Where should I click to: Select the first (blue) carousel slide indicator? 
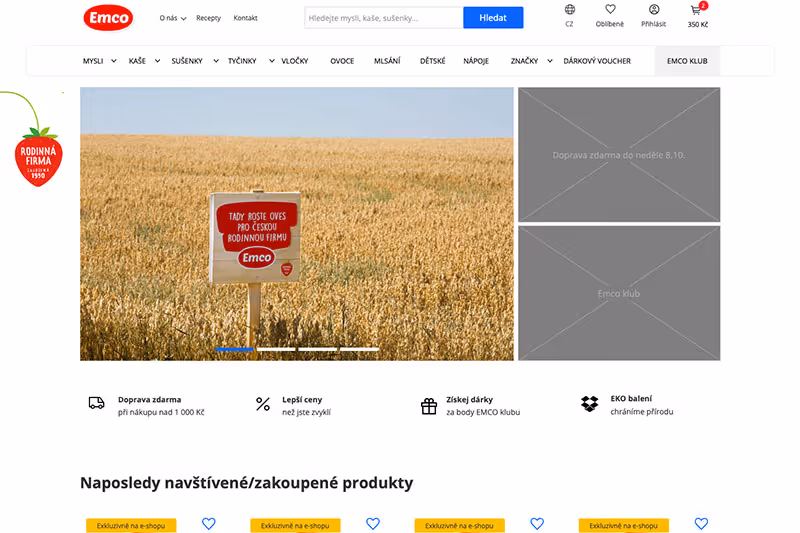coord(234,349)
